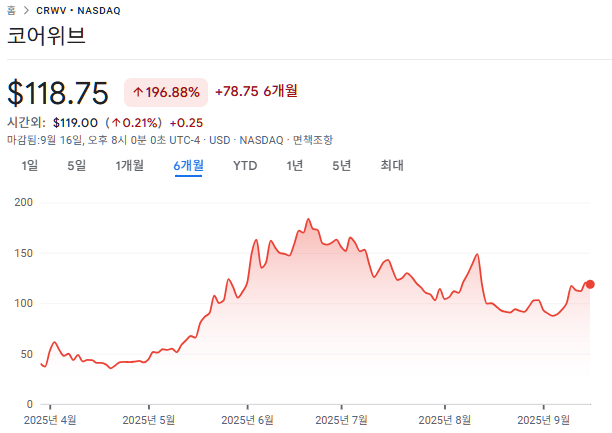Select the 5일 time range tab

[76, 166]
